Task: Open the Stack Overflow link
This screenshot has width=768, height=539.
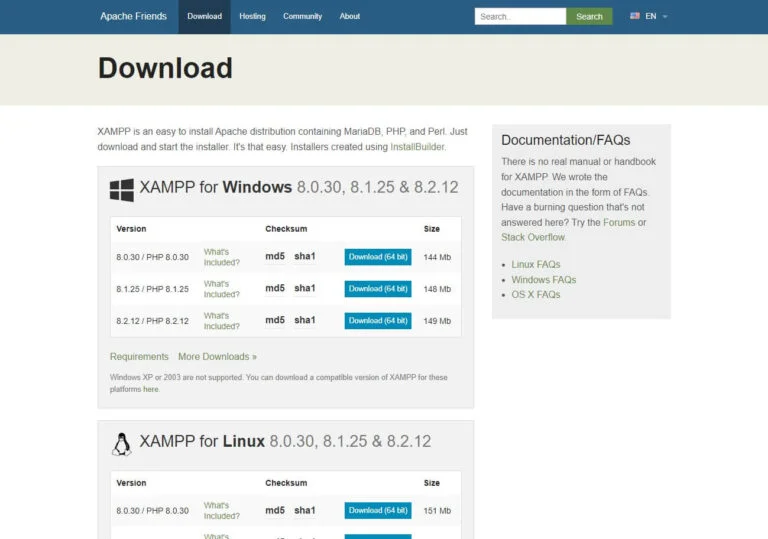Action: [532, 237]
